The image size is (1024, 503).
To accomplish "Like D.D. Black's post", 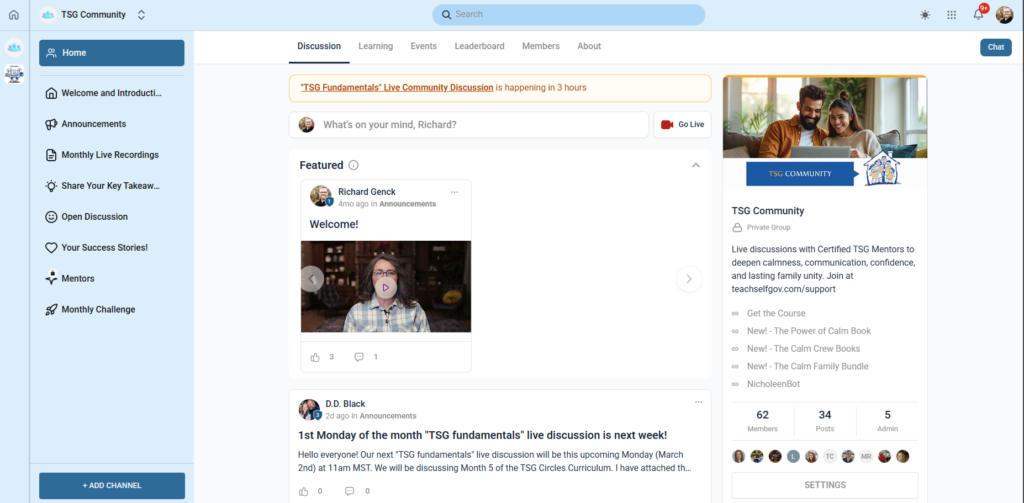I will coord(304,491).
